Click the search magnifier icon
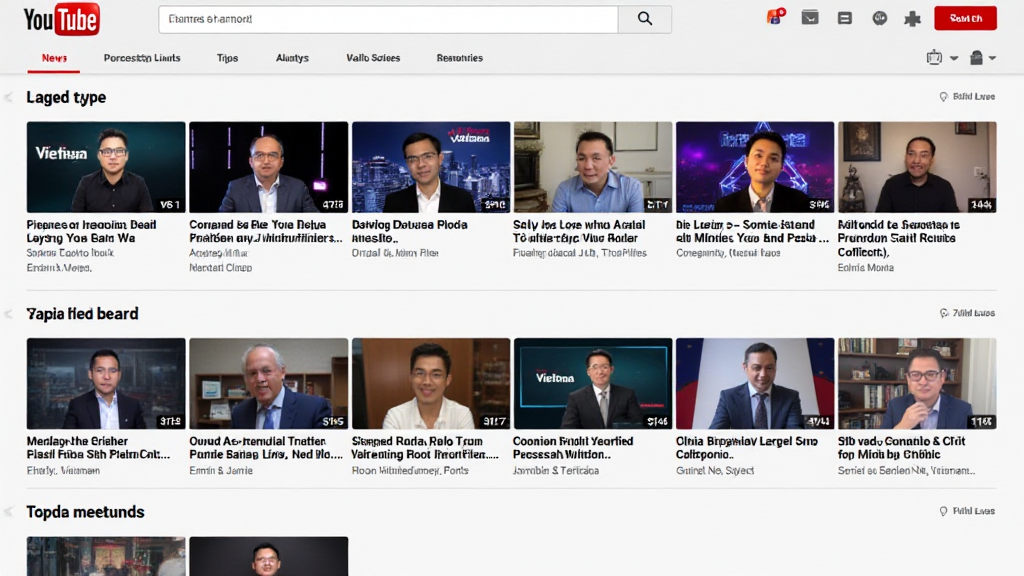The height and width of the screenshot is (576, 1024). tap(645, 18)
